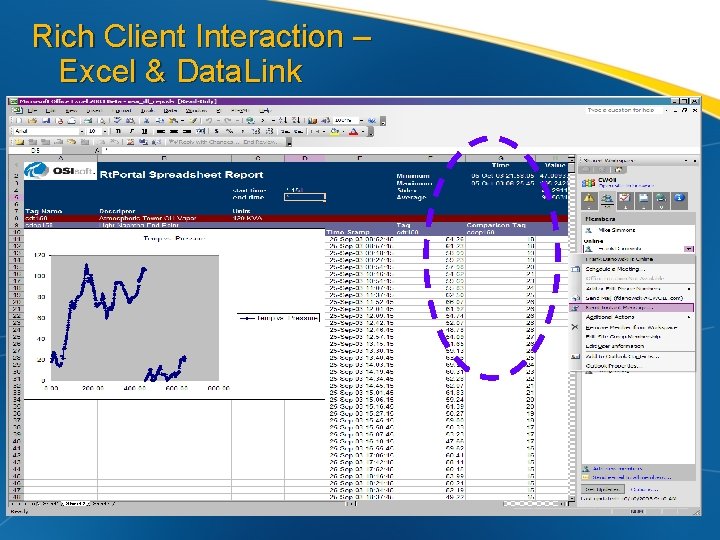Click the Name Box showing D5
This screenshot has width=720, height=540.
point(35,150)
